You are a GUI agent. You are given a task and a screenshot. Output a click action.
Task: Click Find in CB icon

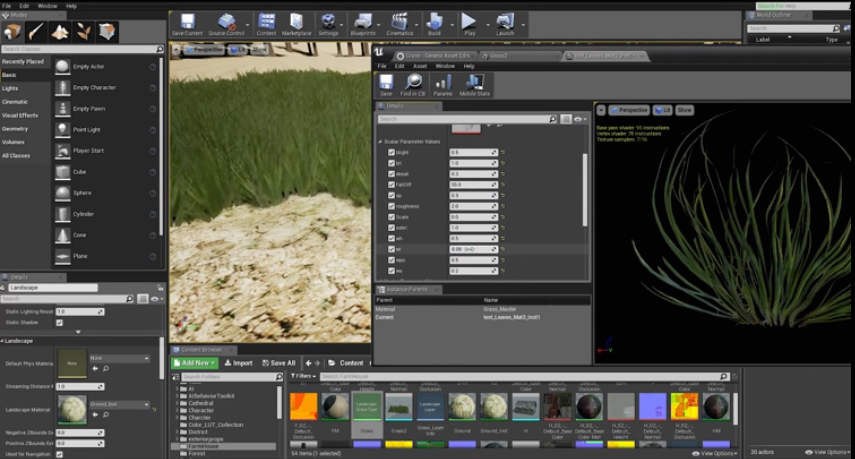click(413, 86)
